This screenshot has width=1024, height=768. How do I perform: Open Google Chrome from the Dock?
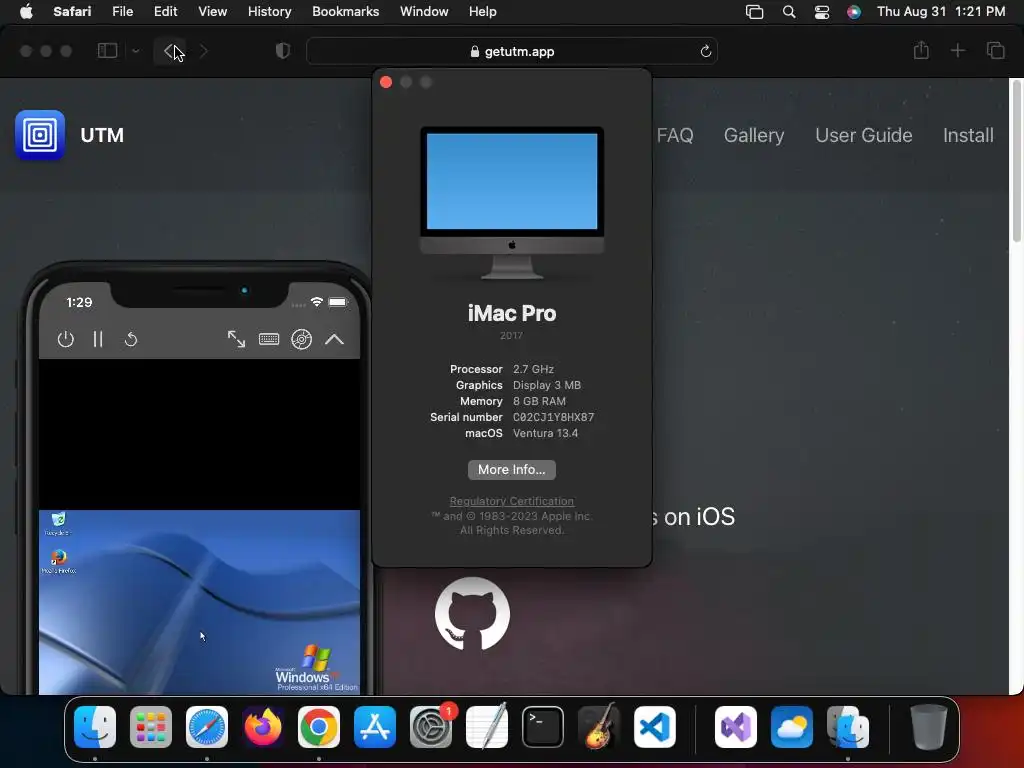[319, 727]
